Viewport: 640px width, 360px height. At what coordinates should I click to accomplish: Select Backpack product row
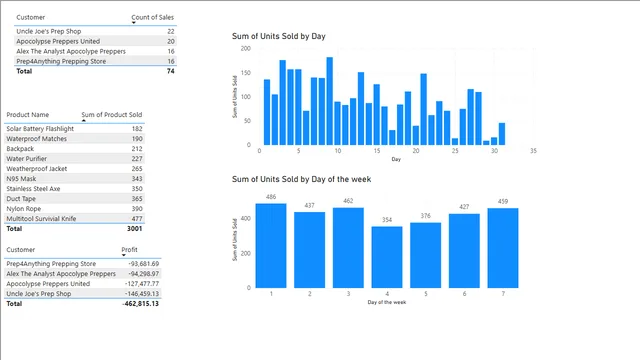[x=75, y=149]
